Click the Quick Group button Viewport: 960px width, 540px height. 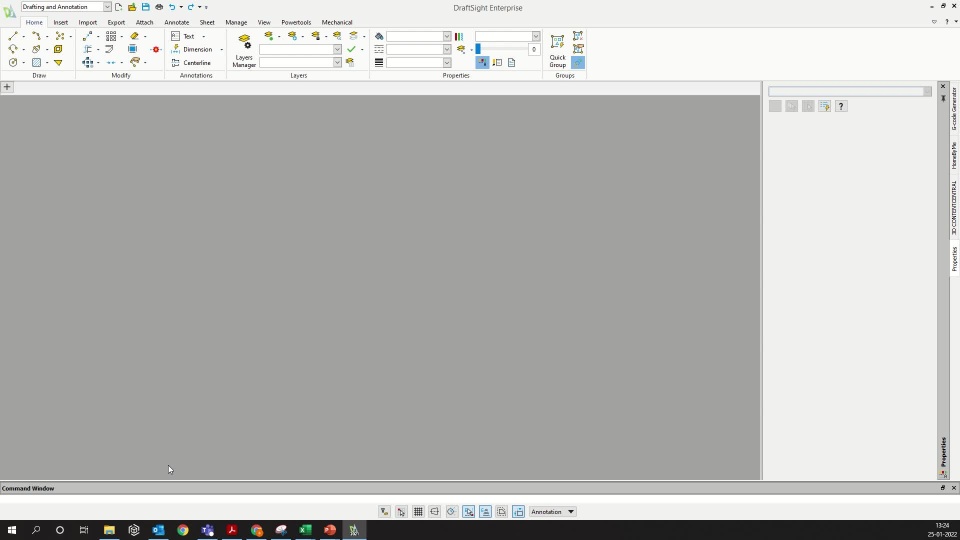557,51
